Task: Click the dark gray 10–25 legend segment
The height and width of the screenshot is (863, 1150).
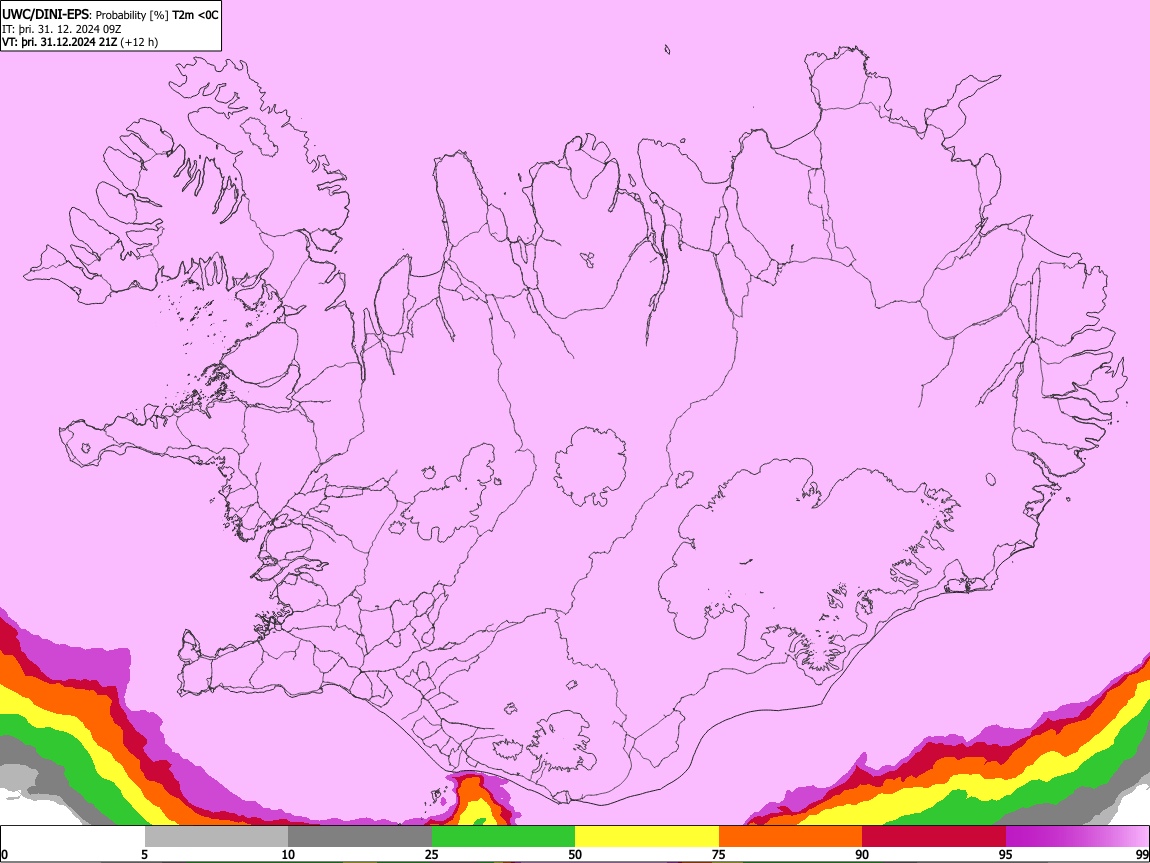Action: (360, 837)
